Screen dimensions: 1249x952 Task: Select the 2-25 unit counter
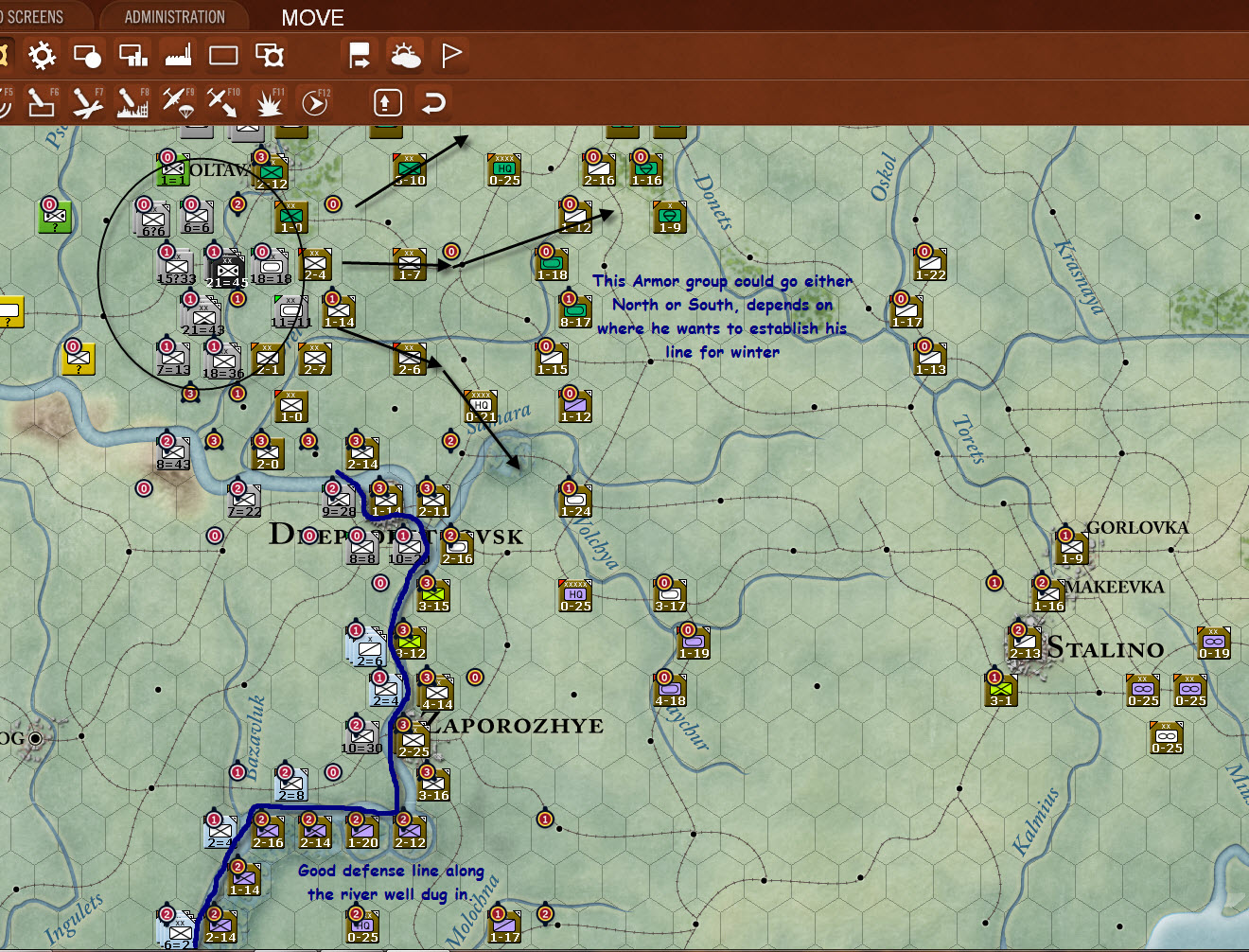[413, 741]
